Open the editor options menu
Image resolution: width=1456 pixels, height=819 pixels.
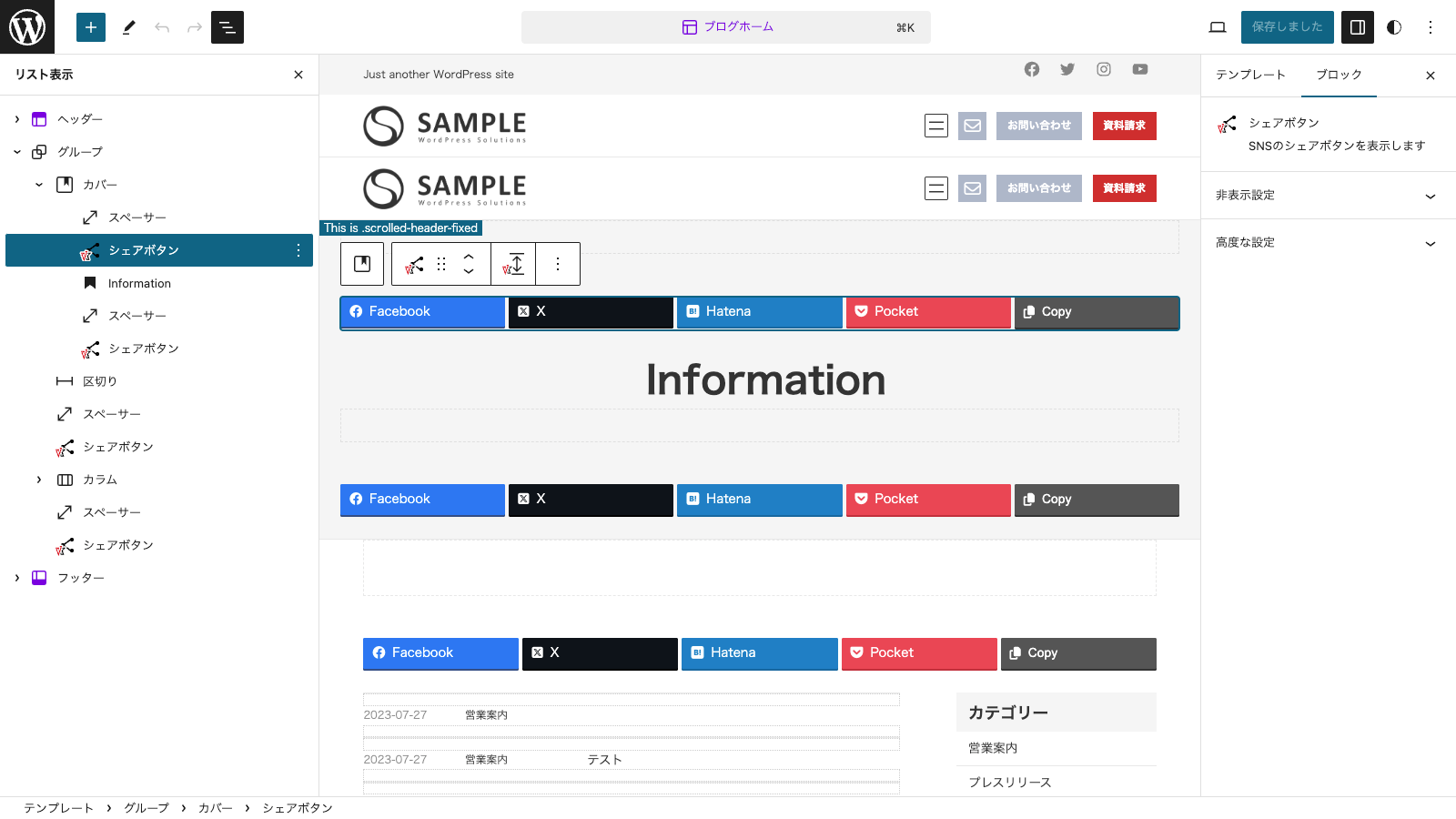pos(1431,27)
